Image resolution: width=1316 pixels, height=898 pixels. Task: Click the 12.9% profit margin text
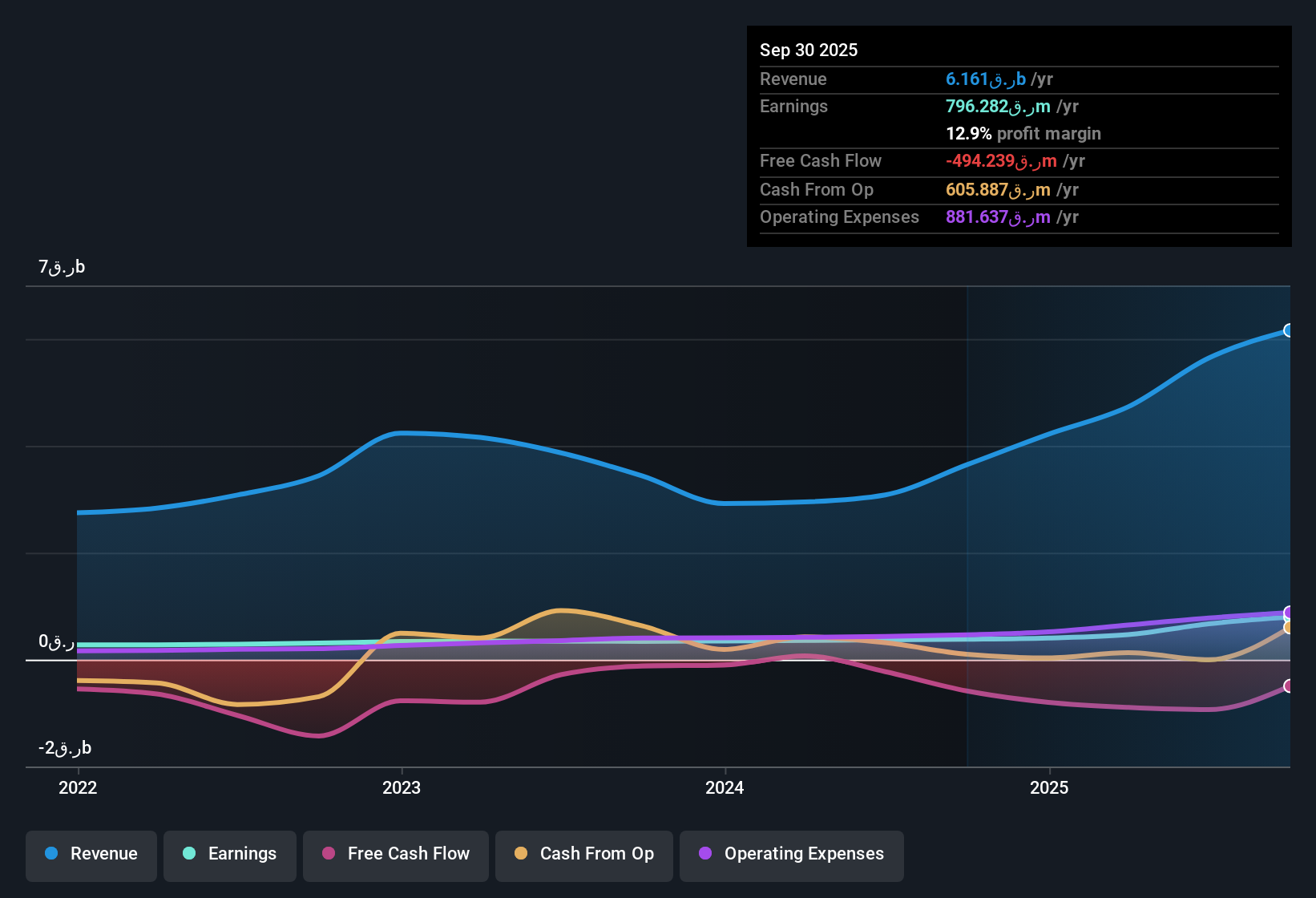1023,134
